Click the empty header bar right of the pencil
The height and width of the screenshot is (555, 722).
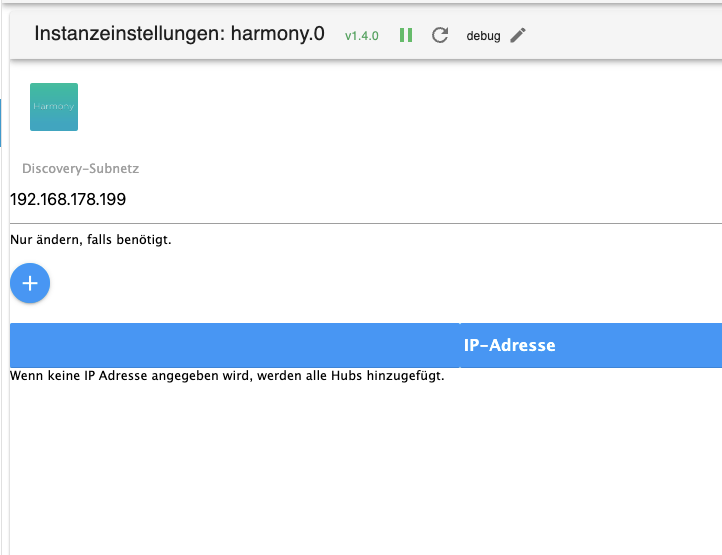tap(624, 35)
